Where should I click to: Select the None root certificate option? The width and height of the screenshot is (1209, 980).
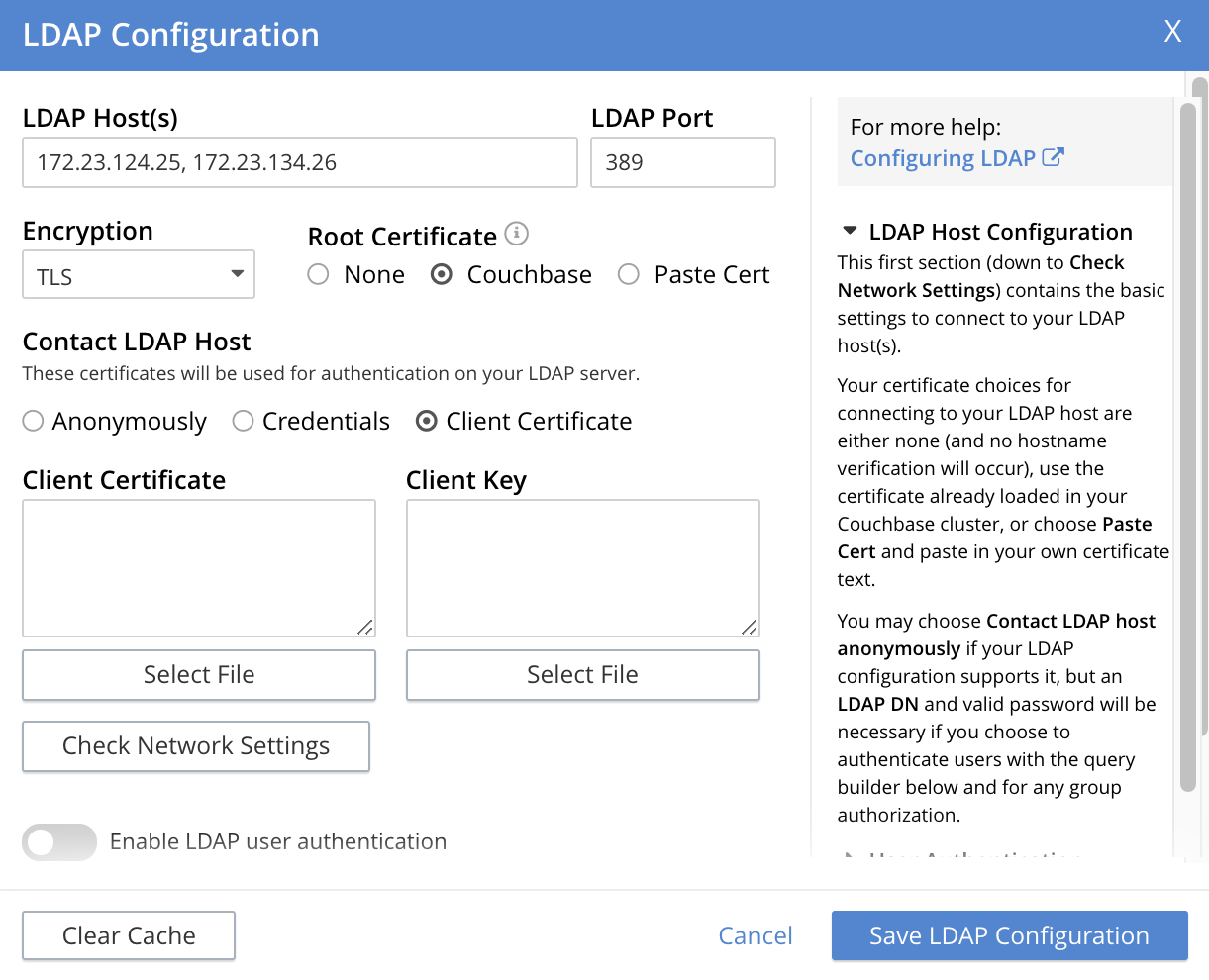point(318,274)
